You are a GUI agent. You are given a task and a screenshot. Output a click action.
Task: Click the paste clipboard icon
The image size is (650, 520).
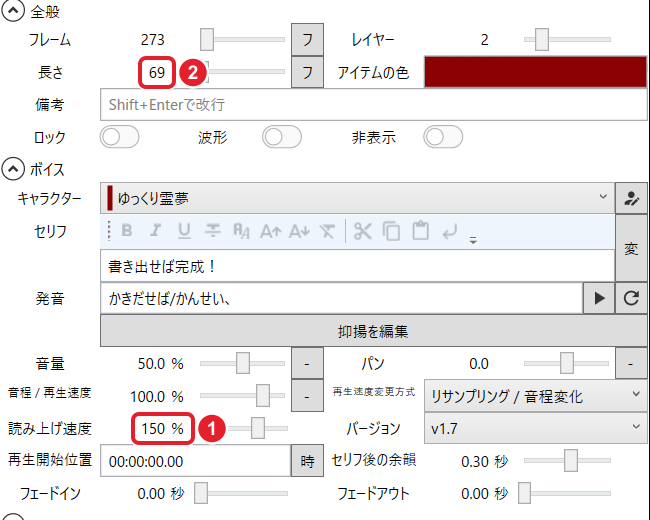tap(420, 231)
